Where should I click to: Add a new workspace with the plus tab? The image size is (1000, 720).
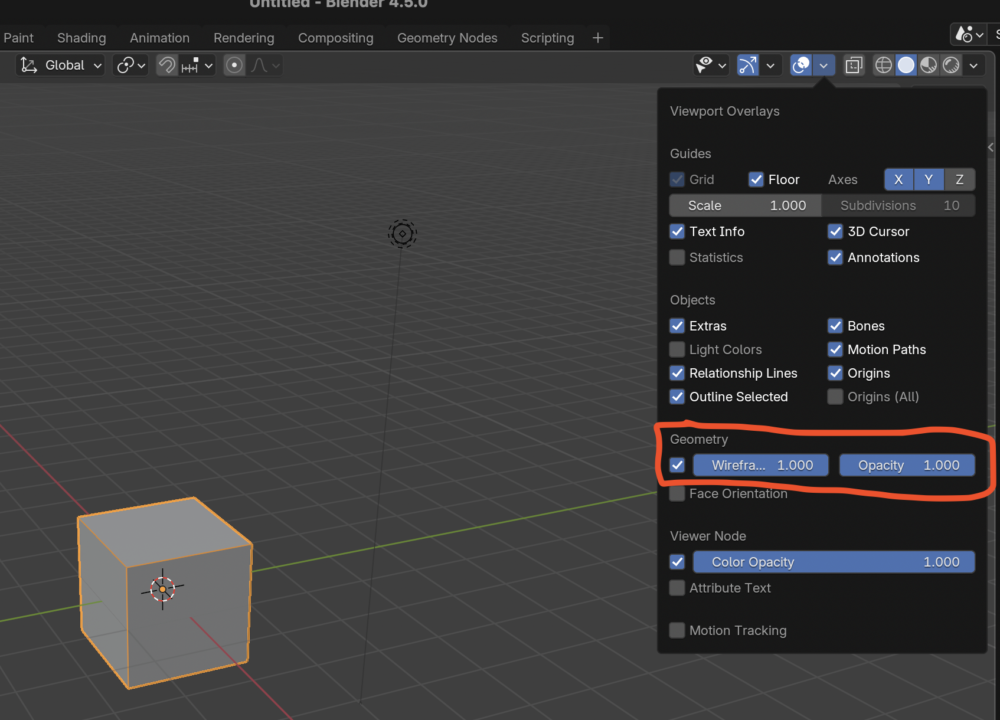(598, 38)
